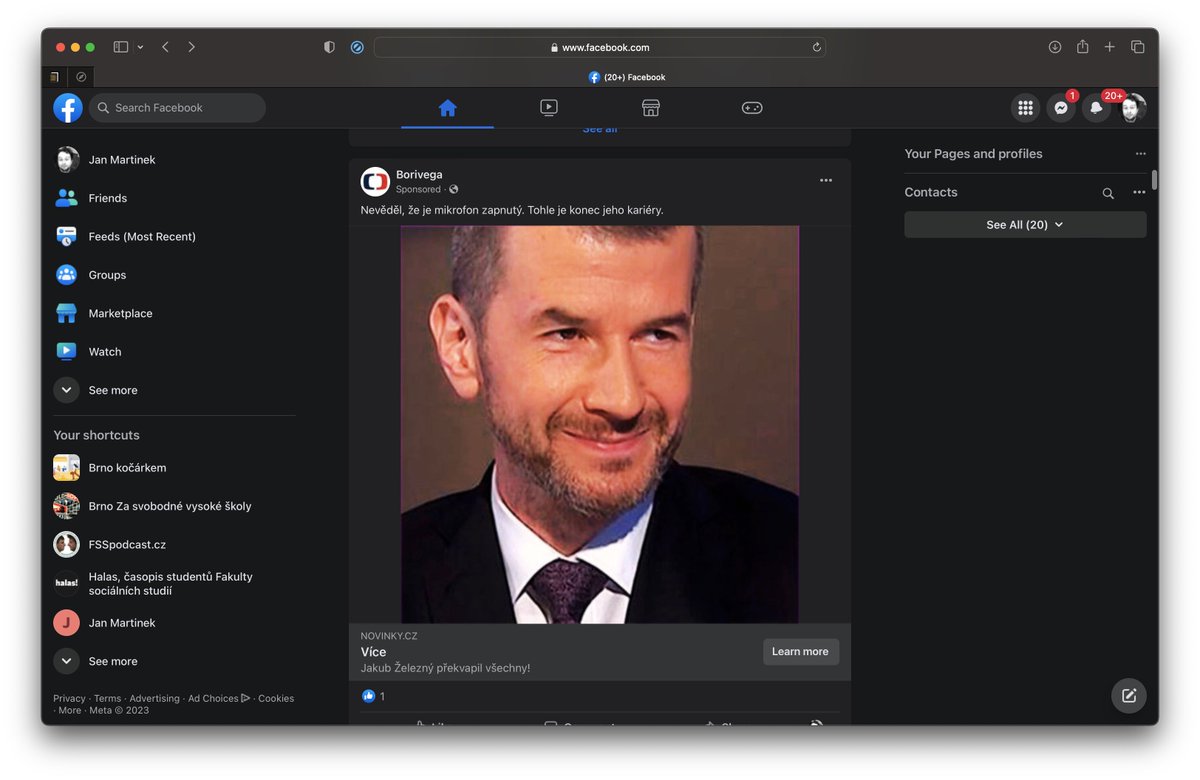Open the Home feed tab

(448, 108)
